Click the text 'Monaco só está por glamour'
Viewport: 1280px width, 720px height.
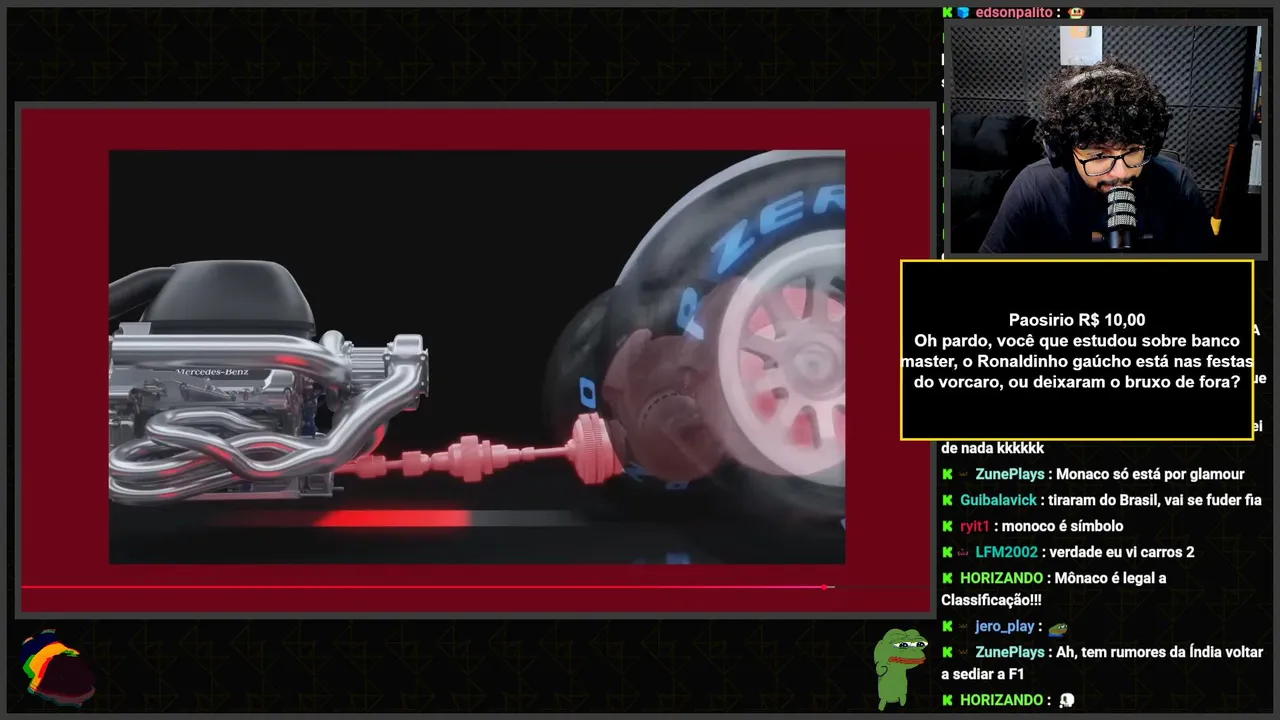click(1150, 474)
